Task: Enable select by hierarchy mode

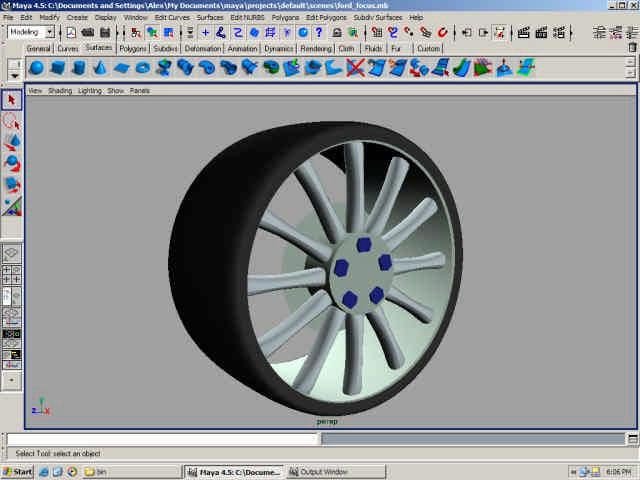Action: coord(134,32)
